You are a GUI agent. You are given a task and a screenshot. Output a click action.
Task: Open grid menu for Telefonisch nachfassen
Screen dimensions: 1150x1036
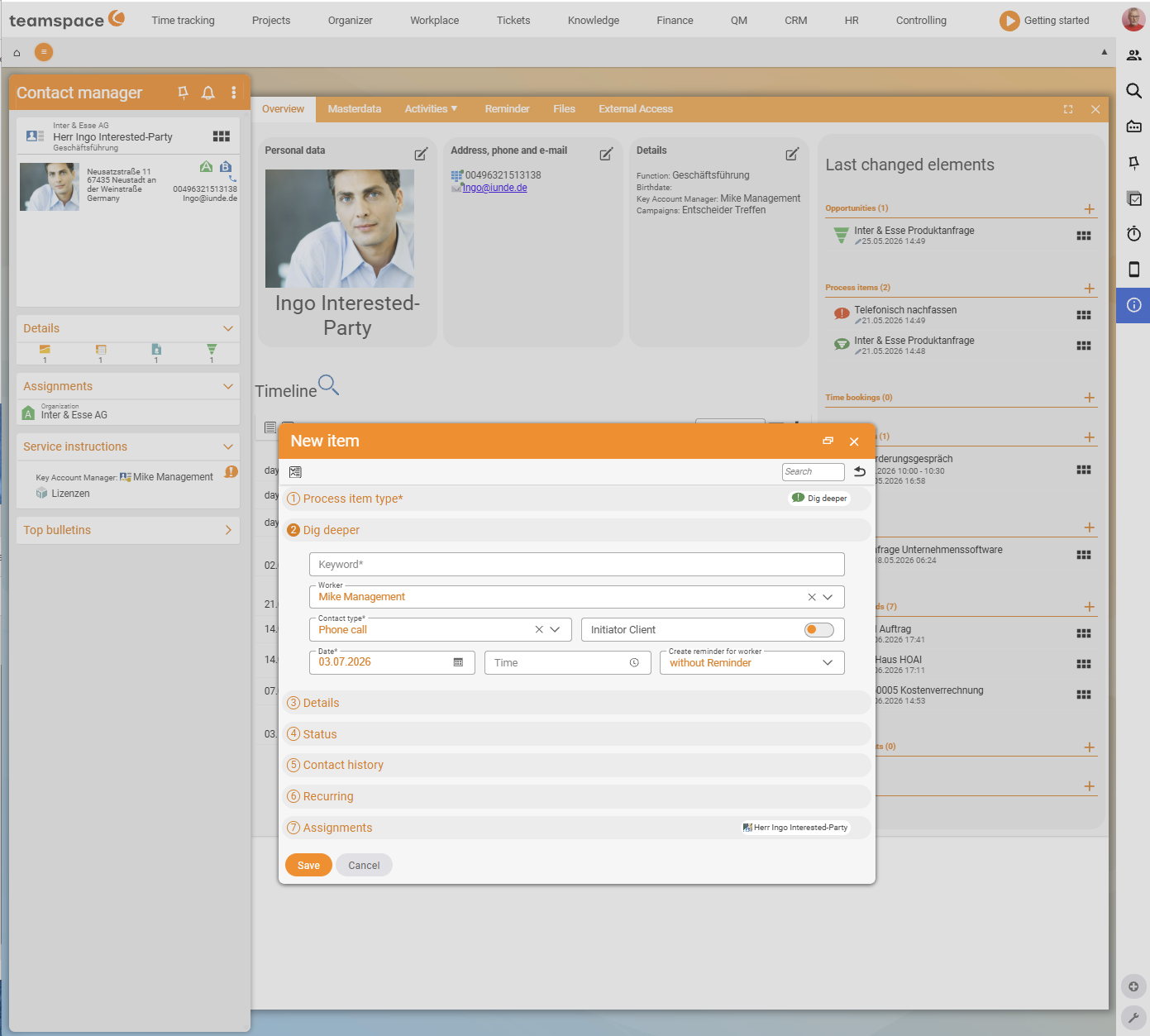pyautogui.click(x=1084, y=315)
